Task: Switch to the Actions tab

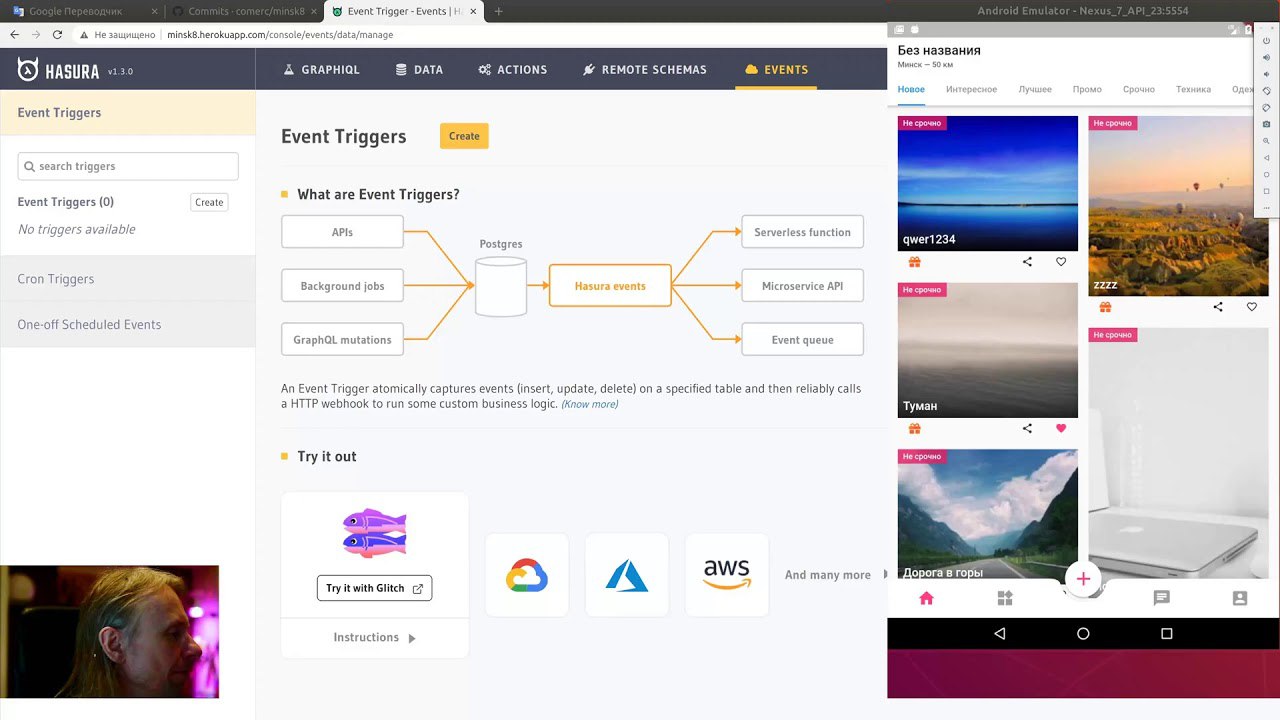Action: 512,70
